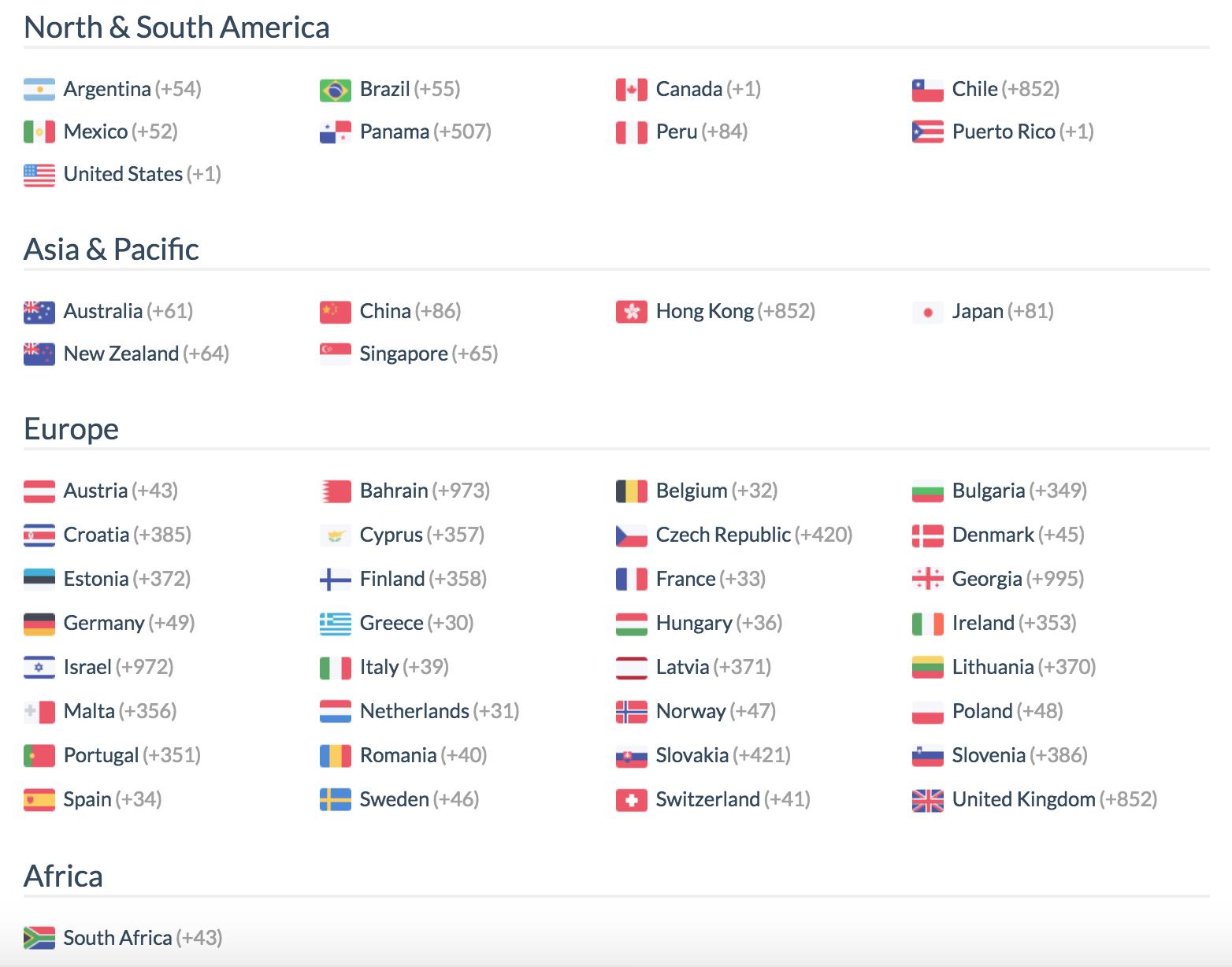The image size is (1232, 967).
Task: Click the Australia flag icon
Action: coord(39,312)
